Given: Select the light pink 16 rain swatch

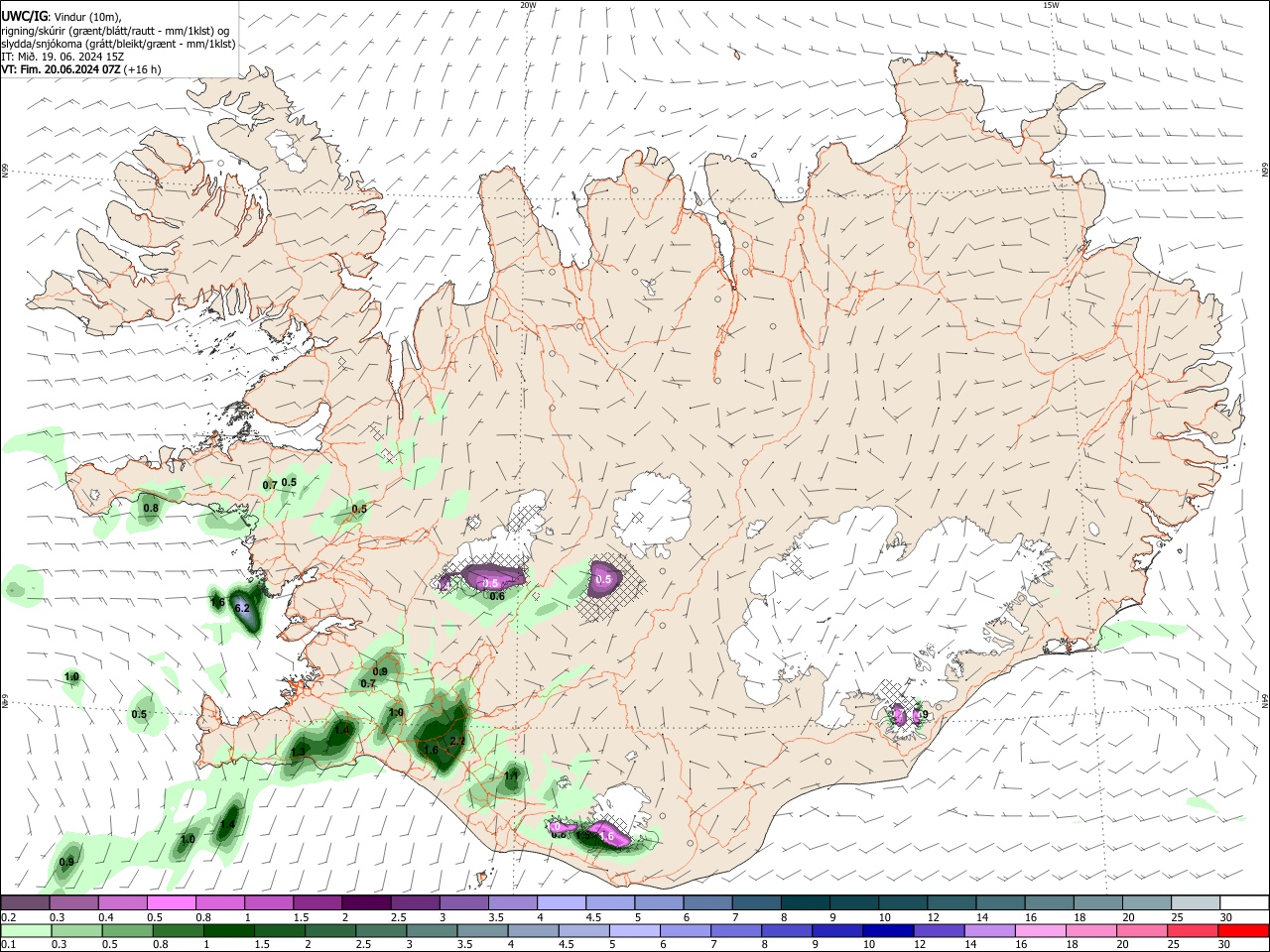Looking at the screenshot, I should click(1041, 931).
